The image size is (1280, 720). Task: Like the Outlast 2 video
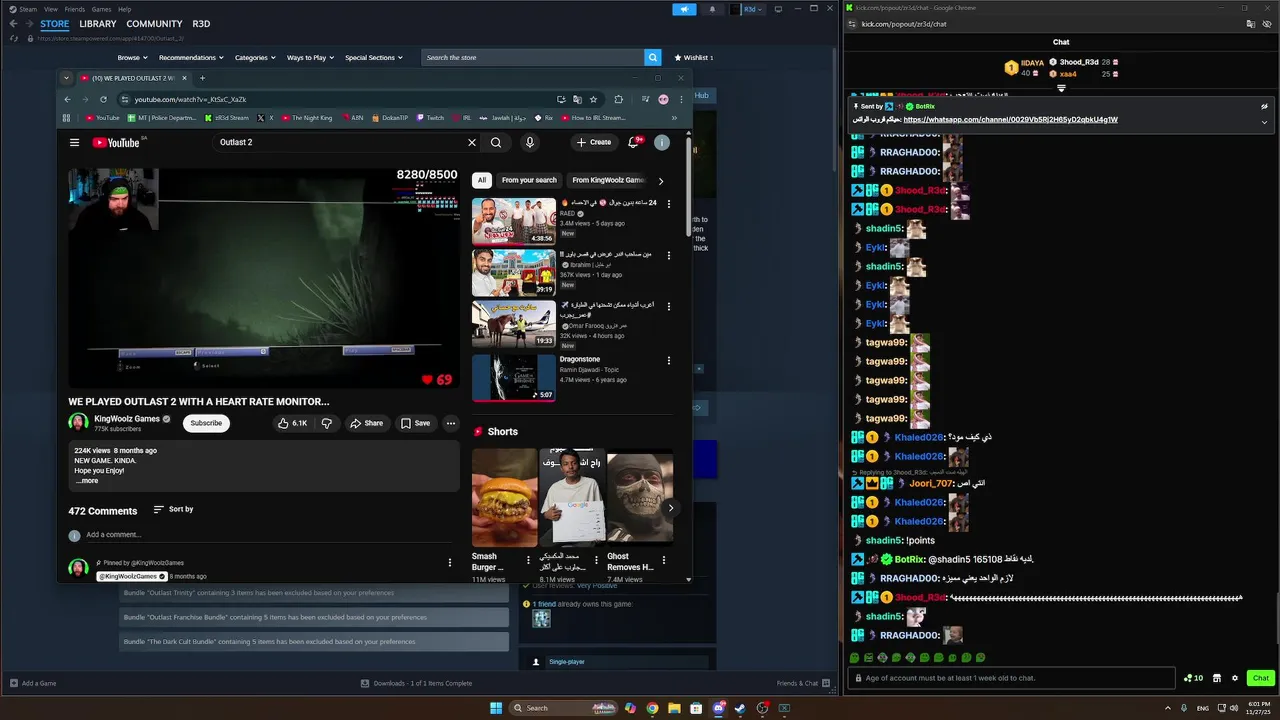293,423
